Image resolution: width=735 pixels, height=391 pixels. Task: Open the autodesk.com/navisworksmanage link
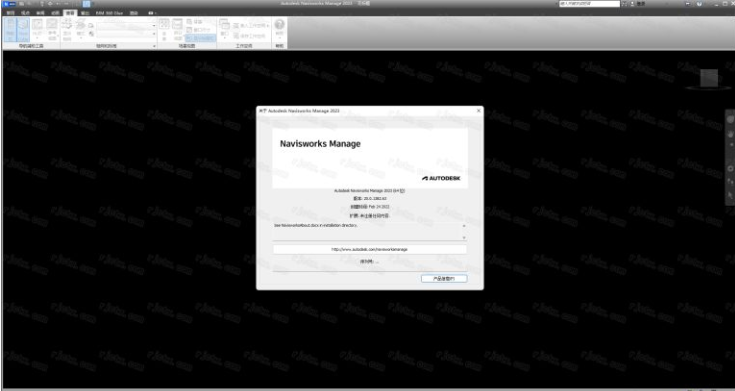coord(369,249)
